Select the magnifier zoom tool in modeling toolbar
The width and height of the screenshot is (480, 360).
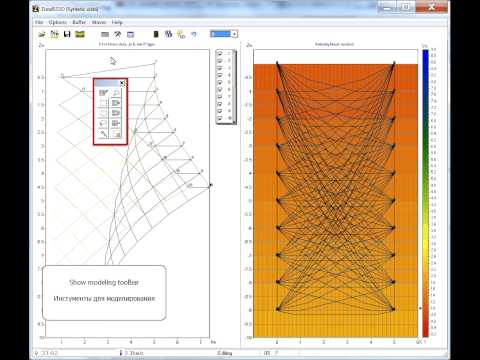116,93
